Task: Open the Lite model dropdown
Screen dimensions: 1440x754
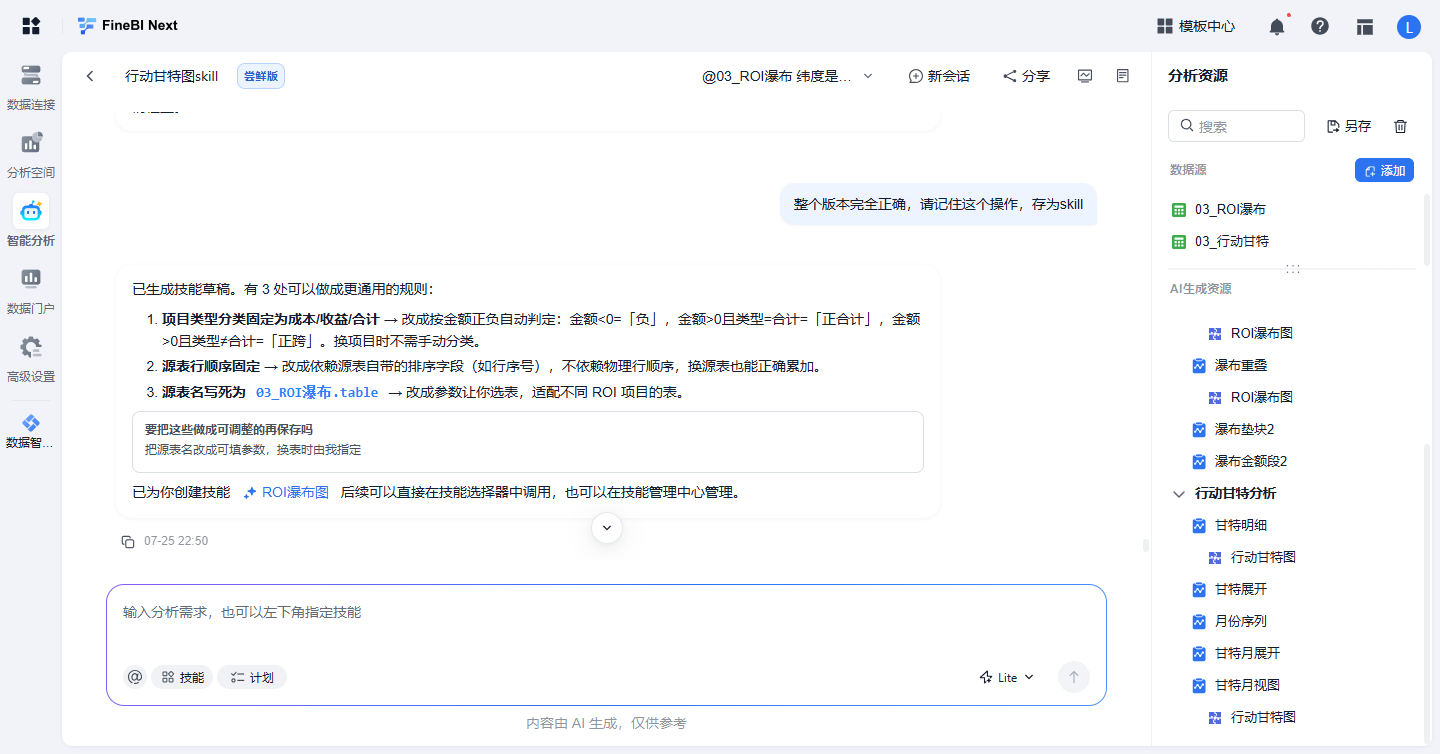Action: click(x=1006, y=677)
